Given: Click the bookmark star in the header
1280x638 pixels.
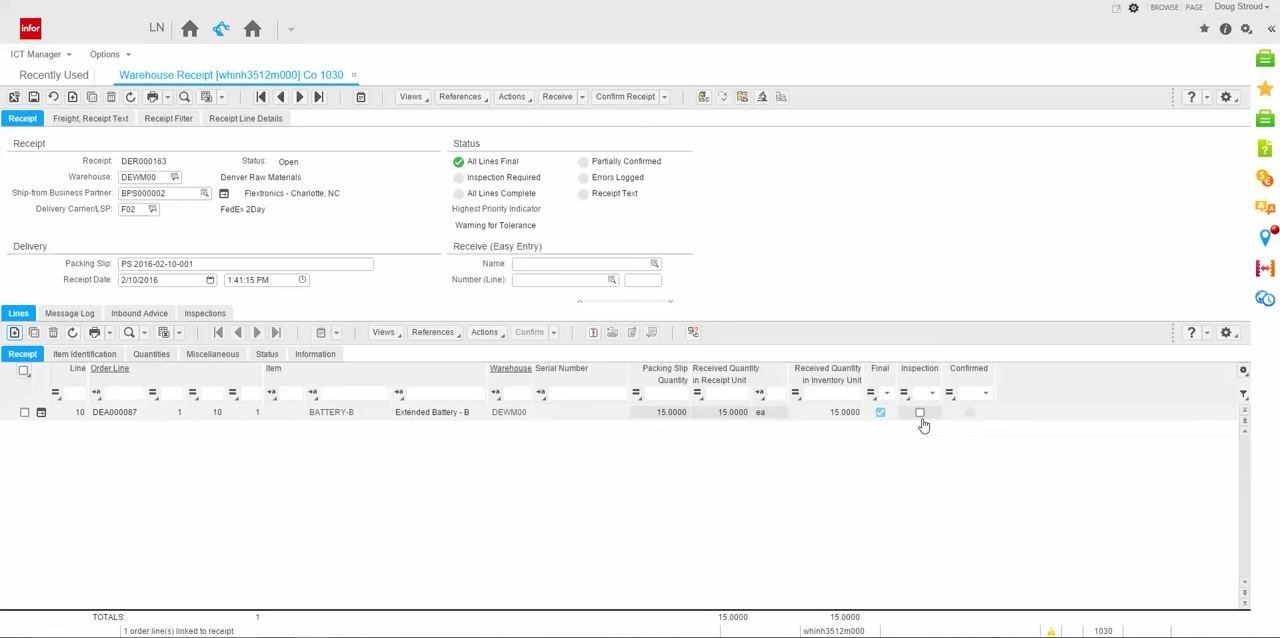Looking at the screenshot, I should pos(1204,29).
